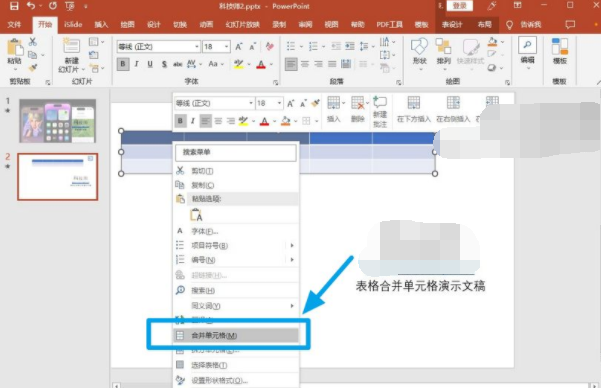Switch to the iSlide ribbon tab

73,25
